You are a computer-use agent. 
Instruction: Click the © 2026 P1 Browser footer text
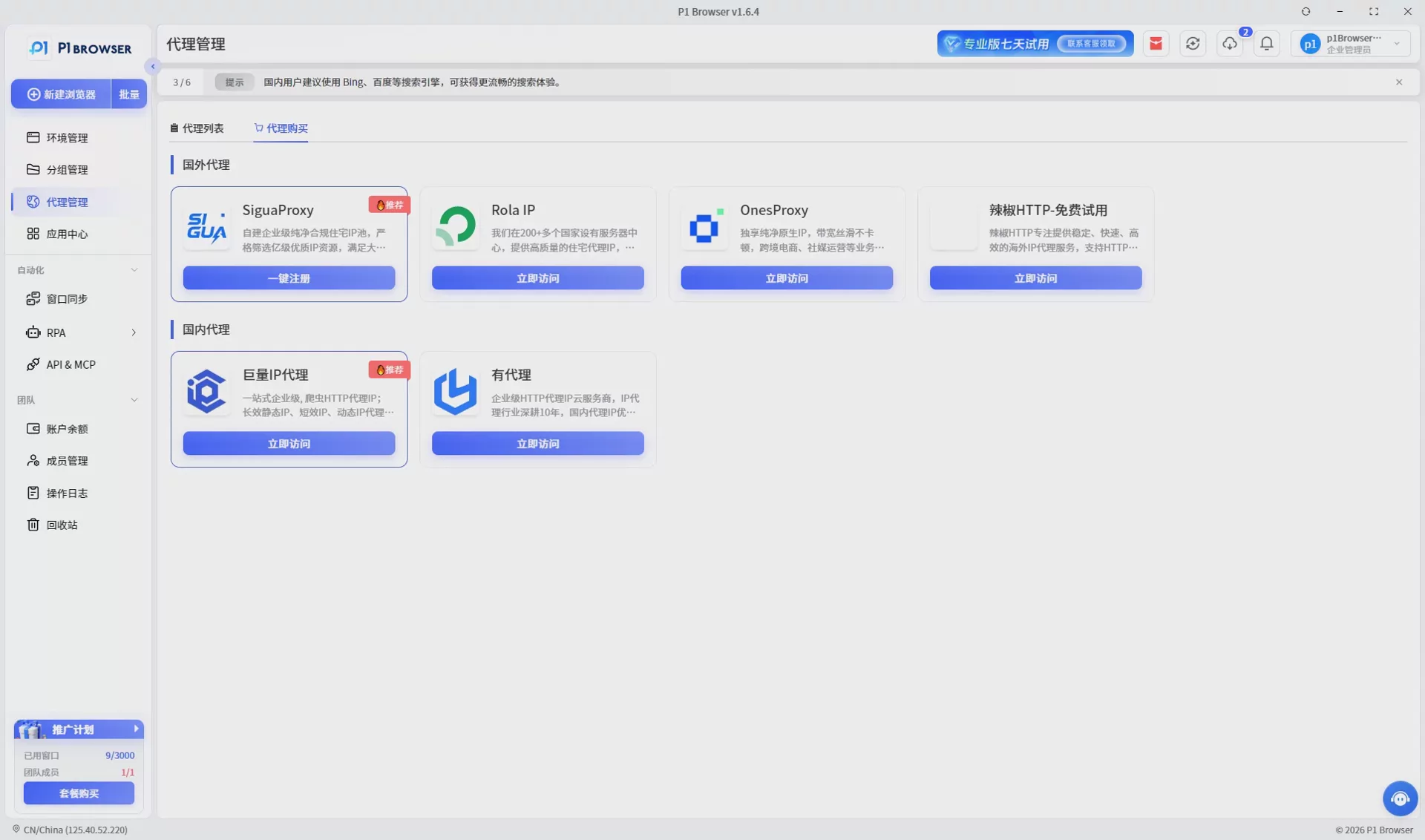[1374, 830]
